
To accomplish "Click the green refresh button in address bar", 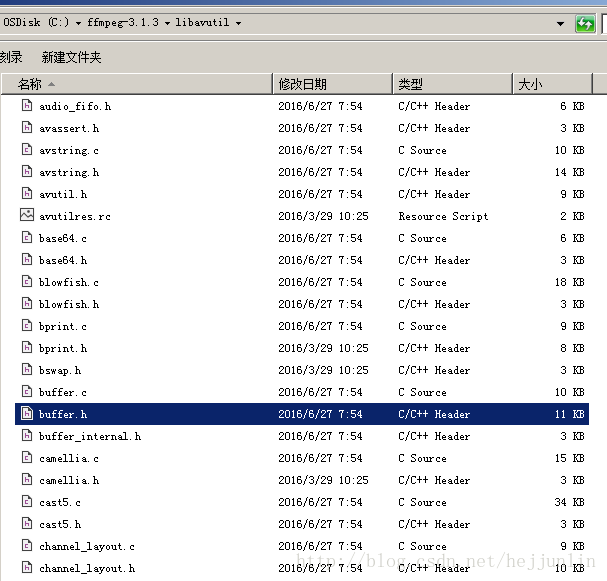I will (x=585, y=24).
